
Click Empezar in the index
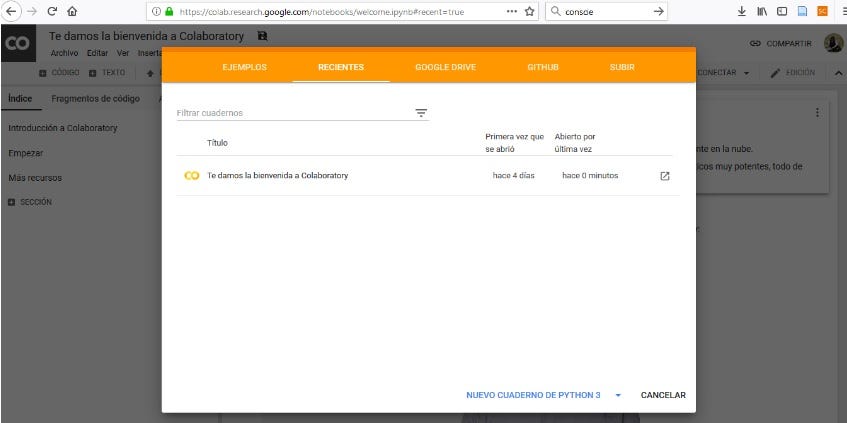tap(25, 153)
